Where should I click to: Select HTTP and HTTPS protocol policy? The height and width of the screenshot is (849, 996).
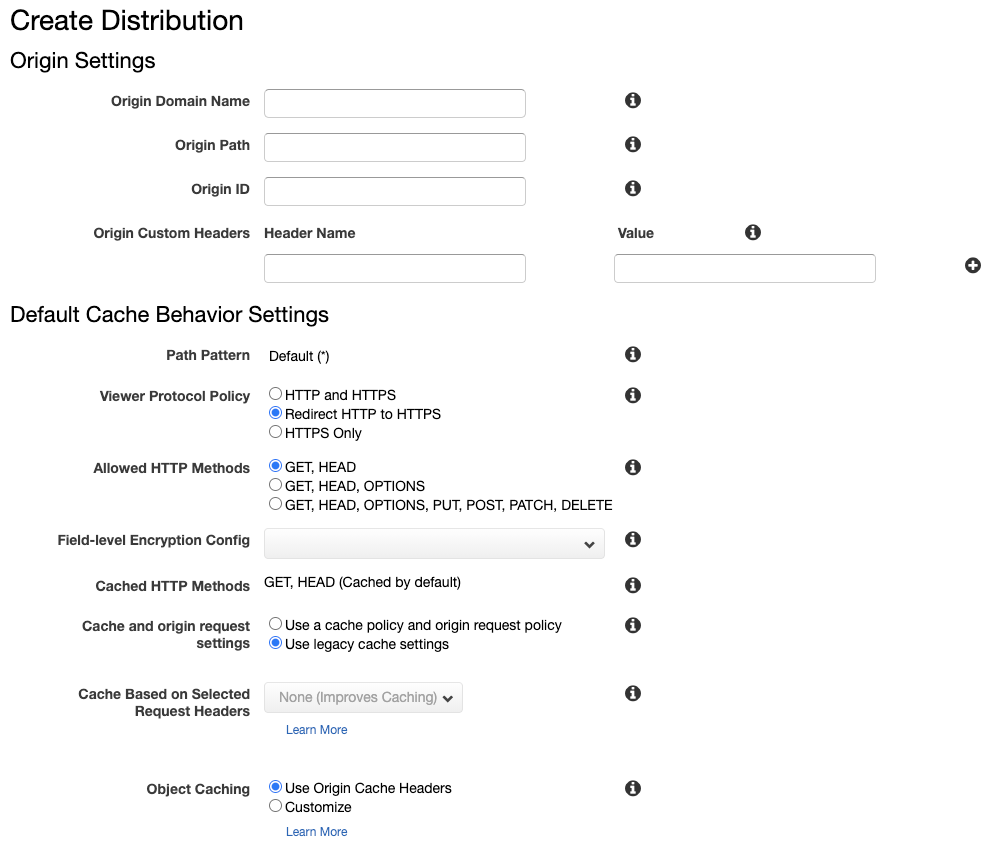pos(275,394)
